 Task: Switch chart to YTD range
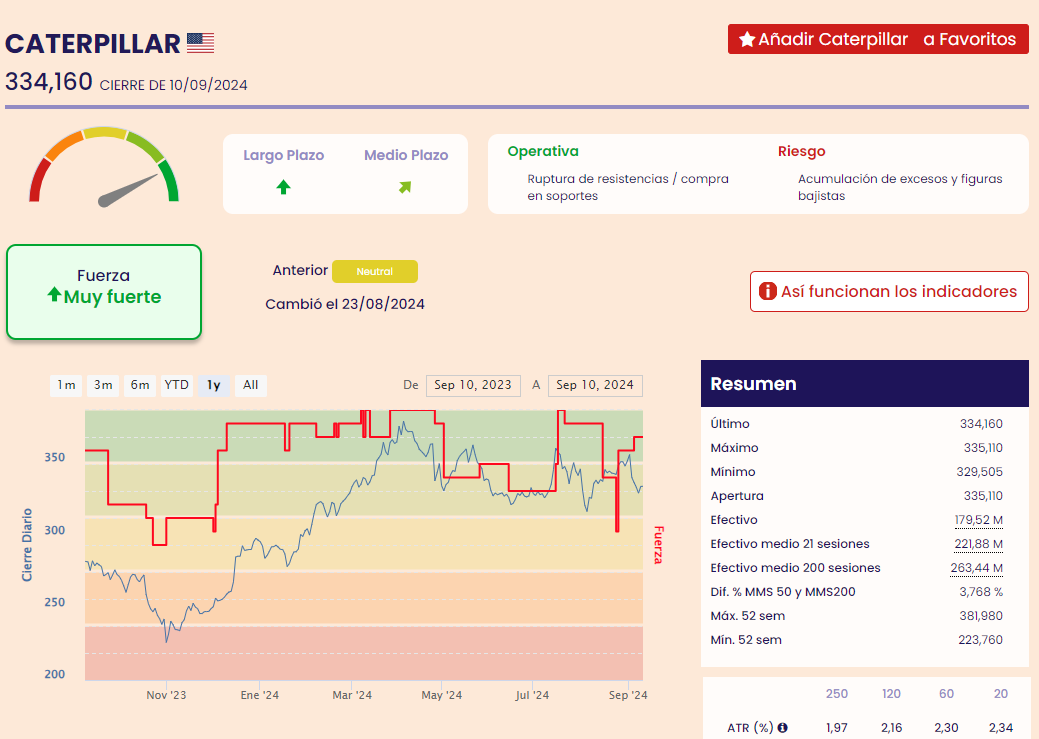tap(177, 385)
